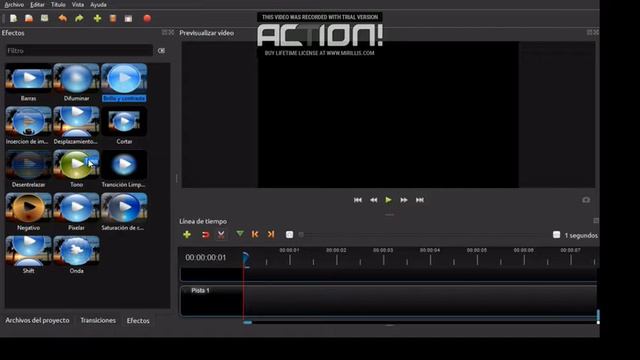Open the Archivo menu
This screenshot has width=640, height=360.
(x=14, y=5)
